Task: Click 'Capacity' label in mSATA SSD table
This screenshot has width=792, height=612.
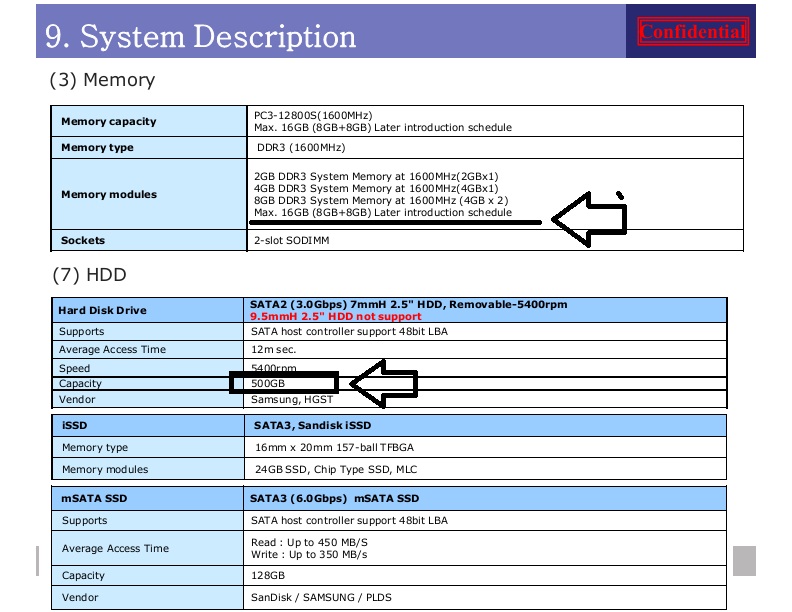Action: [x=83, y=576]
